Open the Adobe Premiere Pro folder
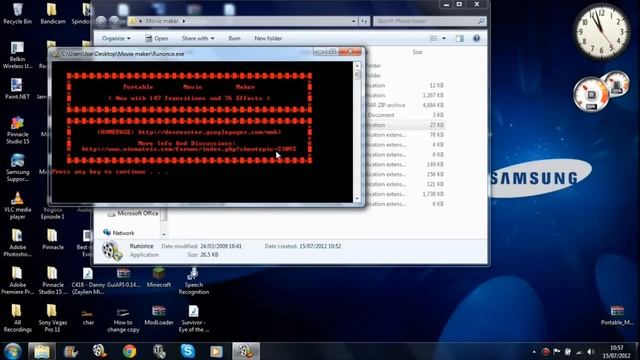Viewport: 640px width, 360px height. point(18,280)
